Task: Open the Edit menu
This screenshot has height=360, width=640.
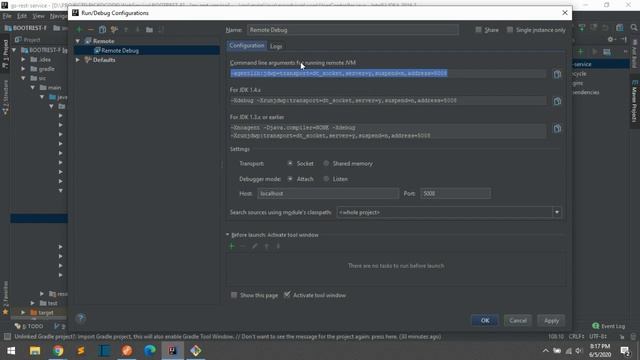Action: (x=22, y=16)
